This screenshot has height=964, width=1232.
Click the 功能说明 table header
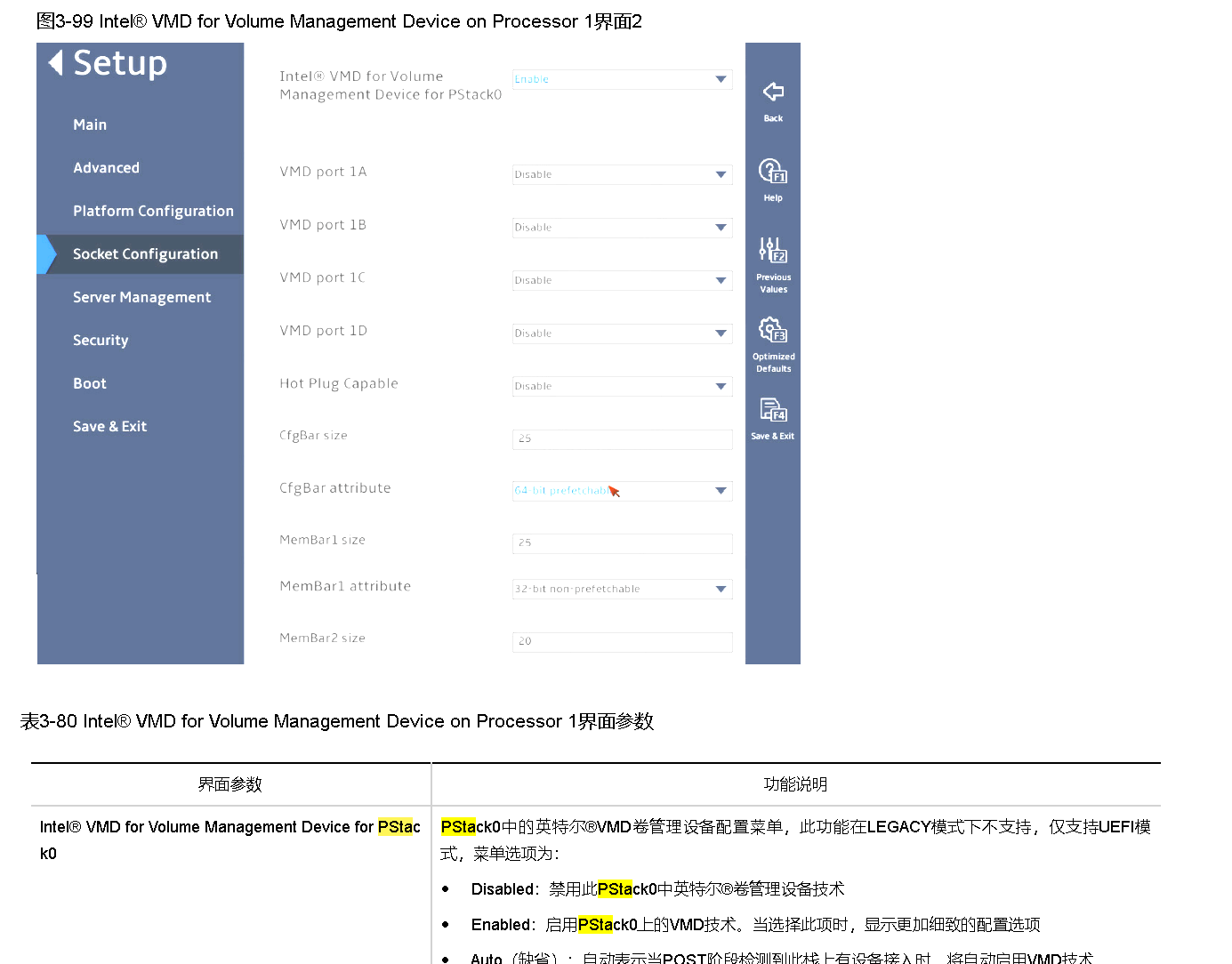795,784
